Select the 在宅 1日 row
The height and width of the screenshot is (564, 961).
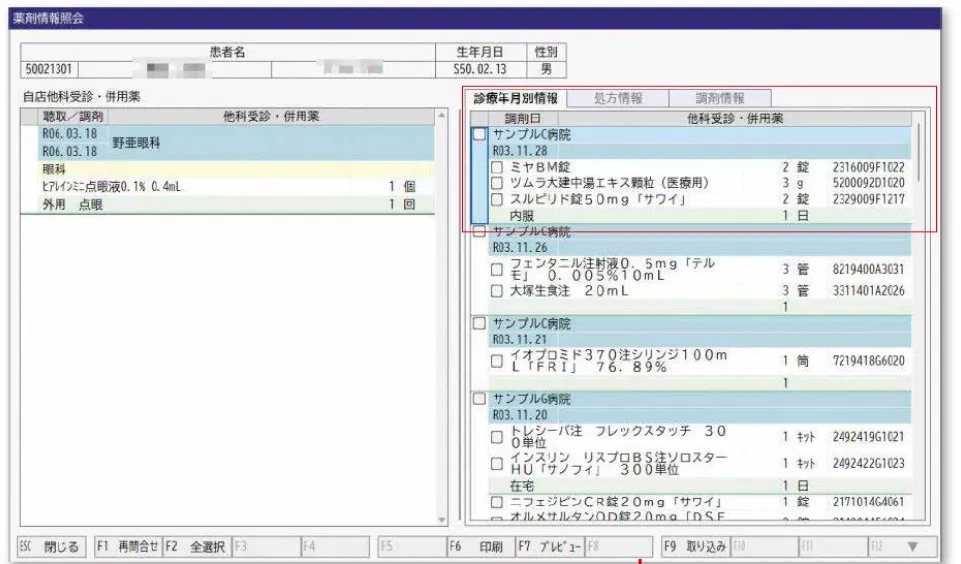[x=700, y=486]
